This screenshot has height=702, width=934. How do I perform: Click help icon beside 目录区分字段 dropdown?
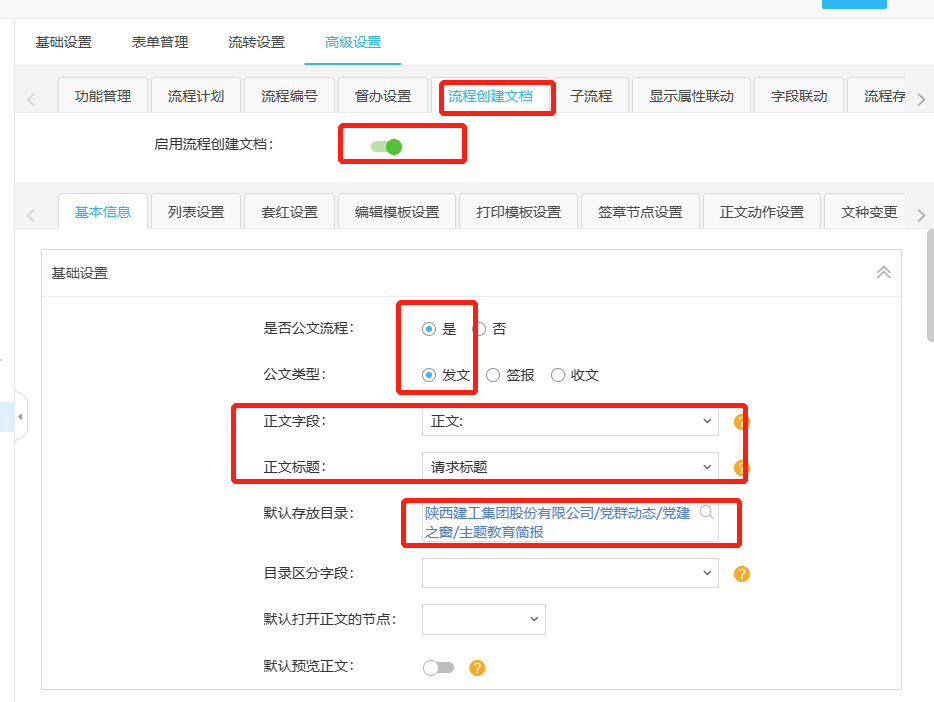(x=741, y=574)
